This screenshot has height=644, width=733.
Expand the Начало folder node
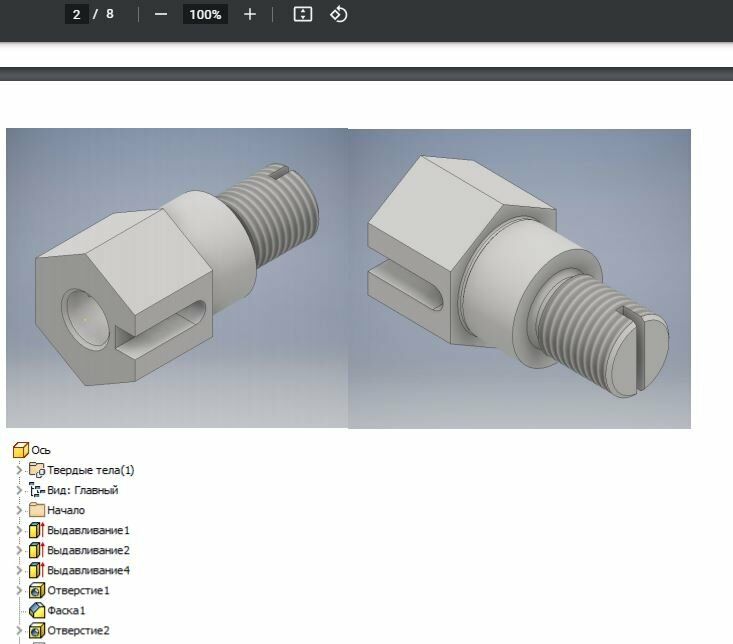click(x=19, y=510)
